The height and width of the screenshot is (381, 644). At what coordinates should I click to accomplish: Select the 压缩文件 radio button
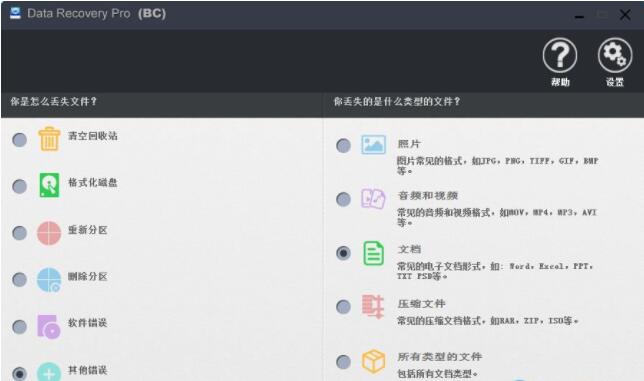click(343, 307)
